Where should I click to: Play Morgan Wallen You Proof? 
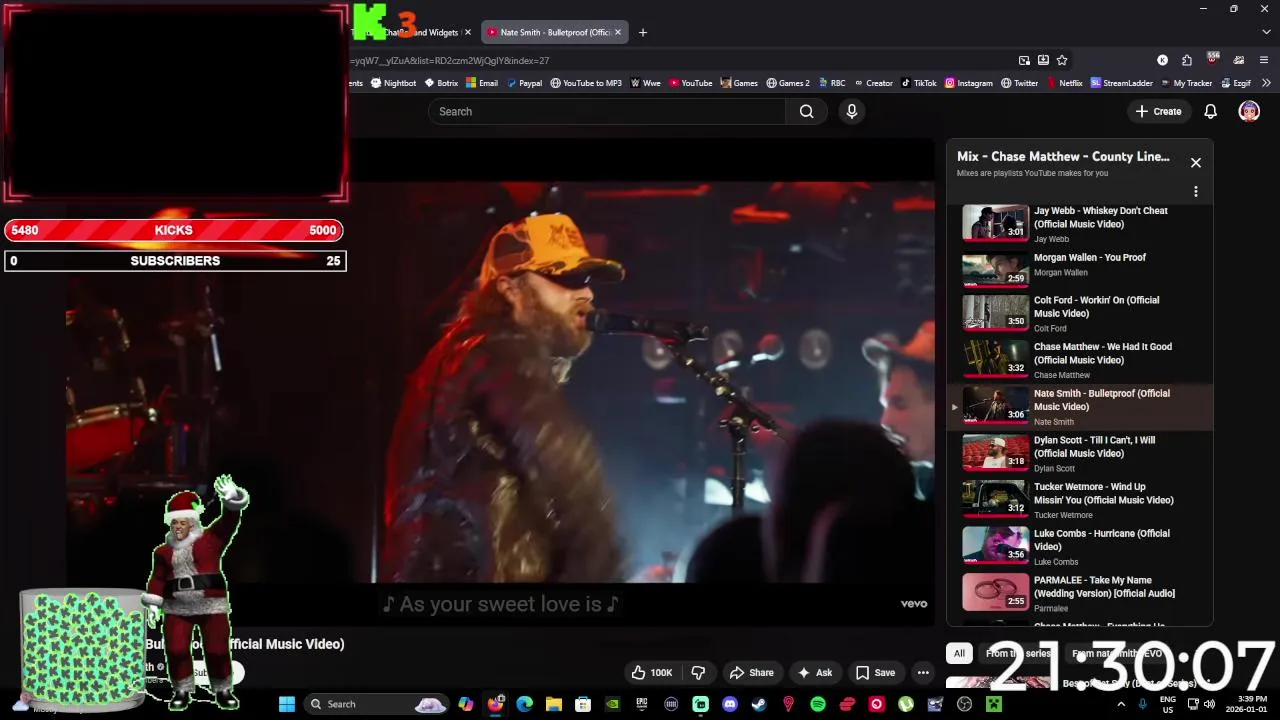pos(1080,268)
